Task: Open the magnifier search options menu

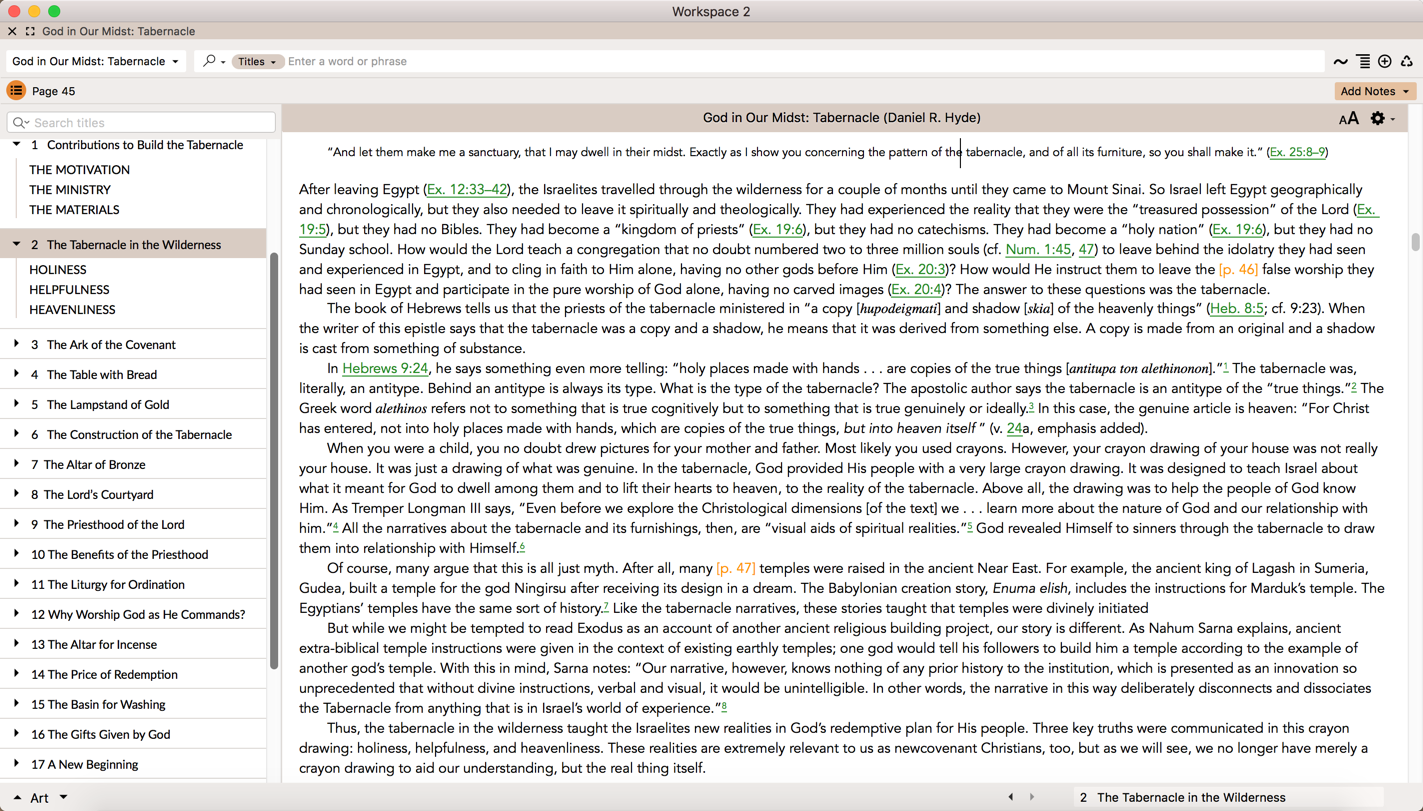Action: tap(213, 61)
